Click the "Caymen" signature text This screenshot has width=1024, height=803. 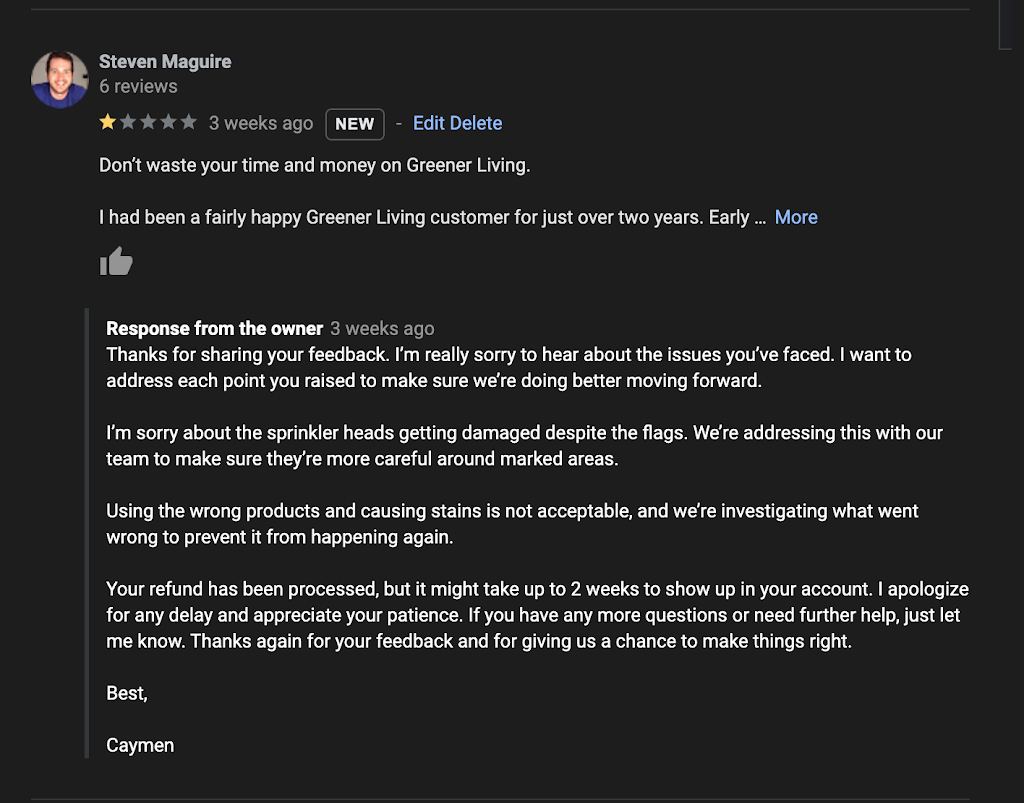click(x=140, y=745)
